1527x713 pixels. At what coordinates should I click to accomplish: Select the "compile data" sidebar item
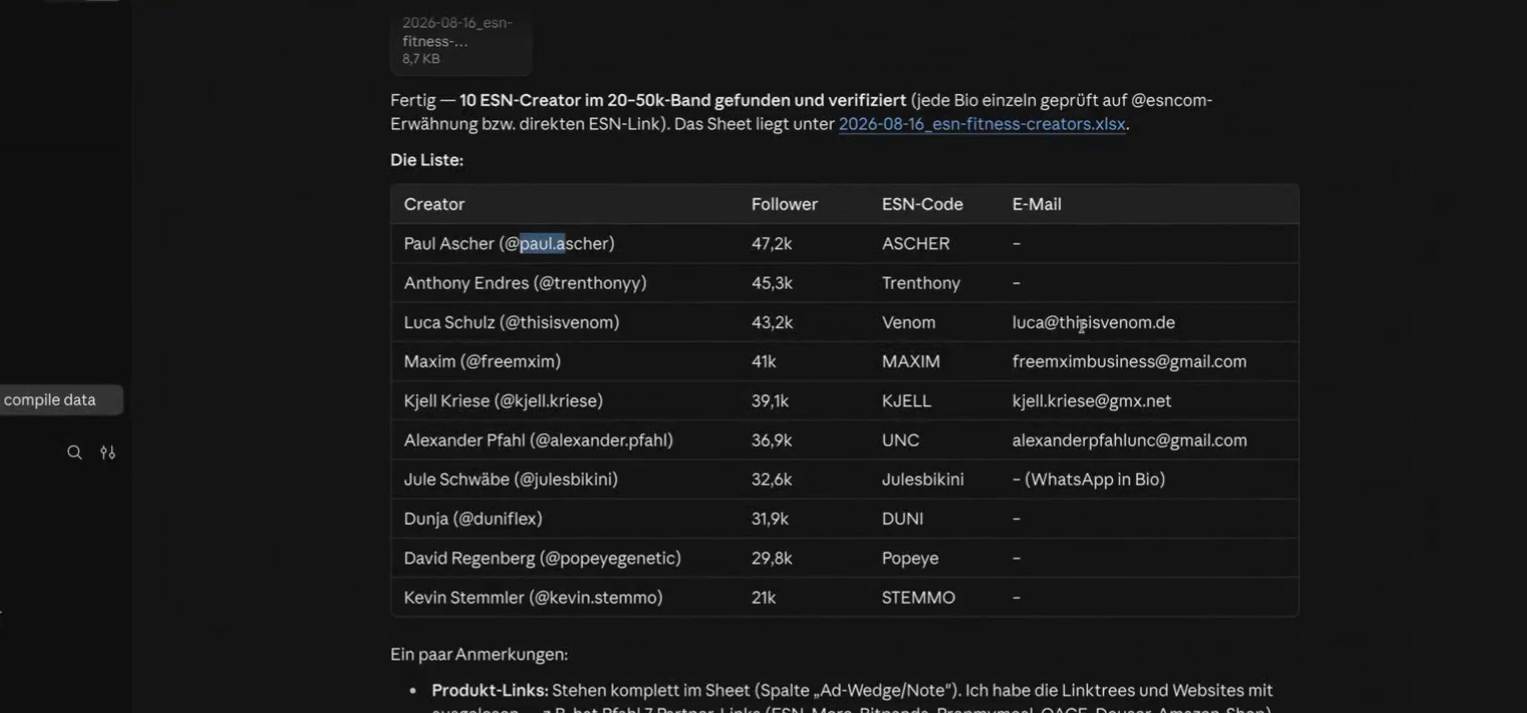(60, 400)
